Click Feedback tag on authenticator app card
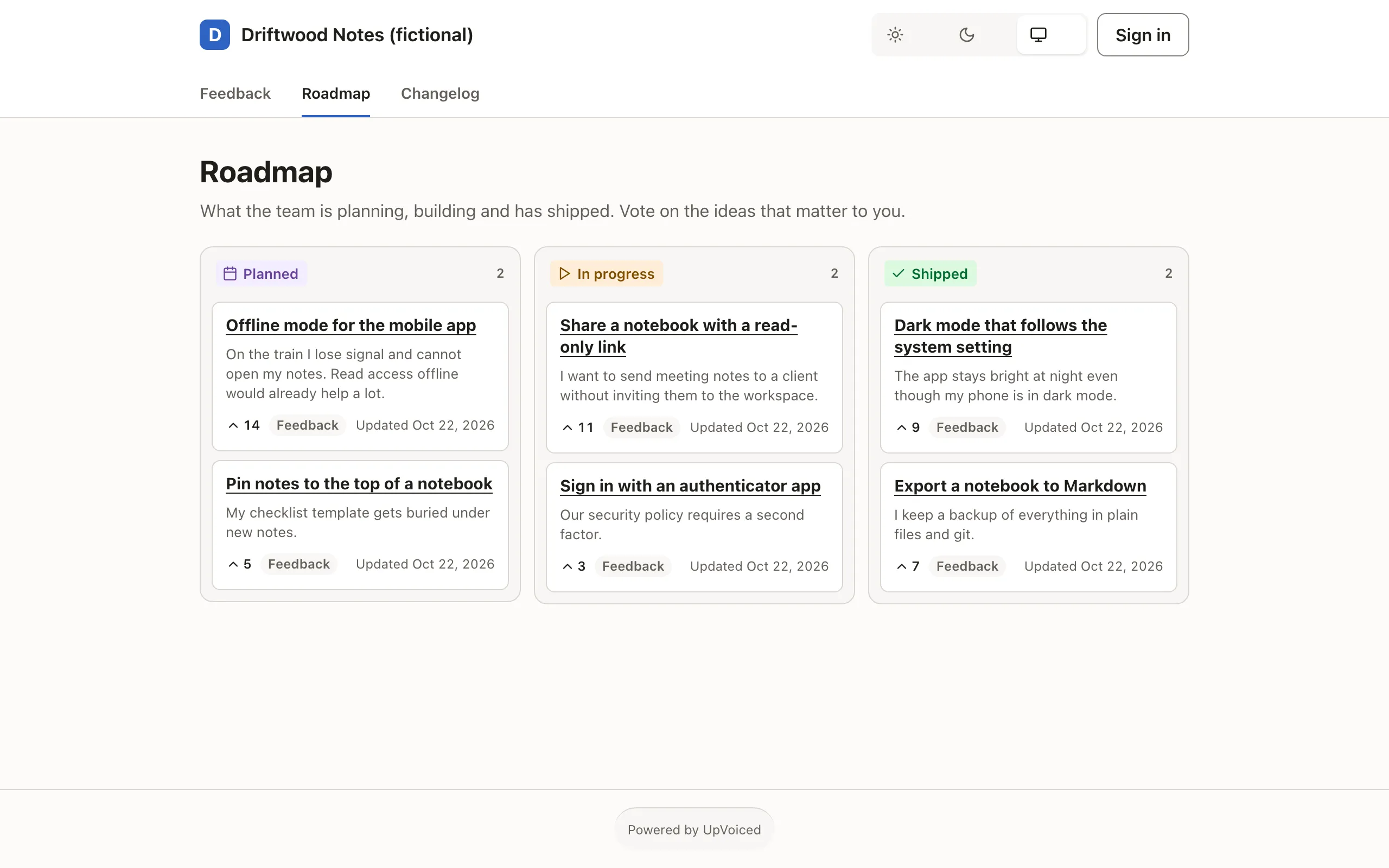 pos(633,566)
